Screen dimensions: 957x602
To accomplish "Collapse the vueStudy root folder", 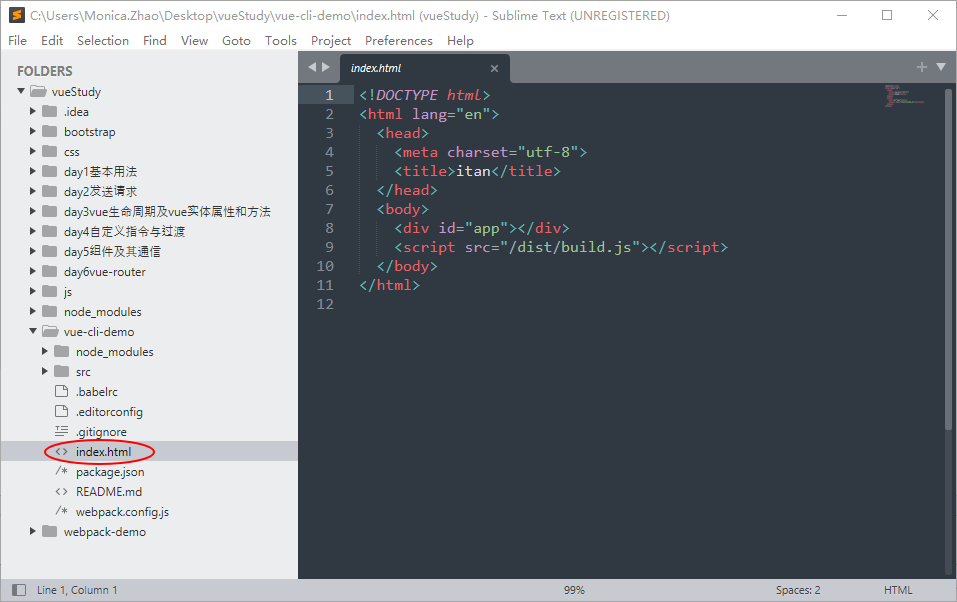I will coord(21,91).
